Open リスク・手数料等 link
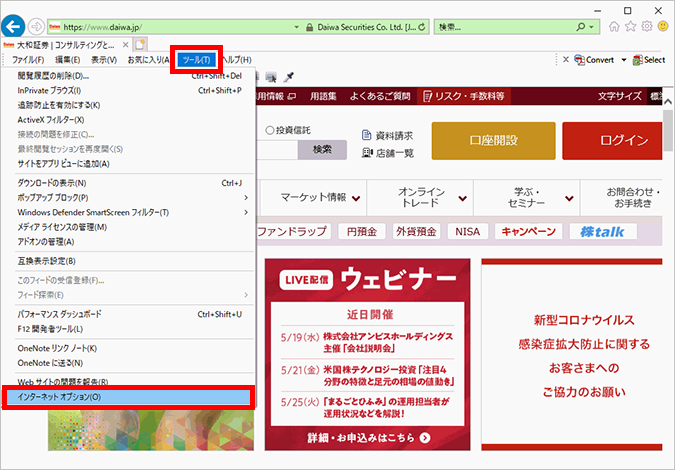Image resolution: width=675 pixels, height=470 pixels. coord(464,96)
